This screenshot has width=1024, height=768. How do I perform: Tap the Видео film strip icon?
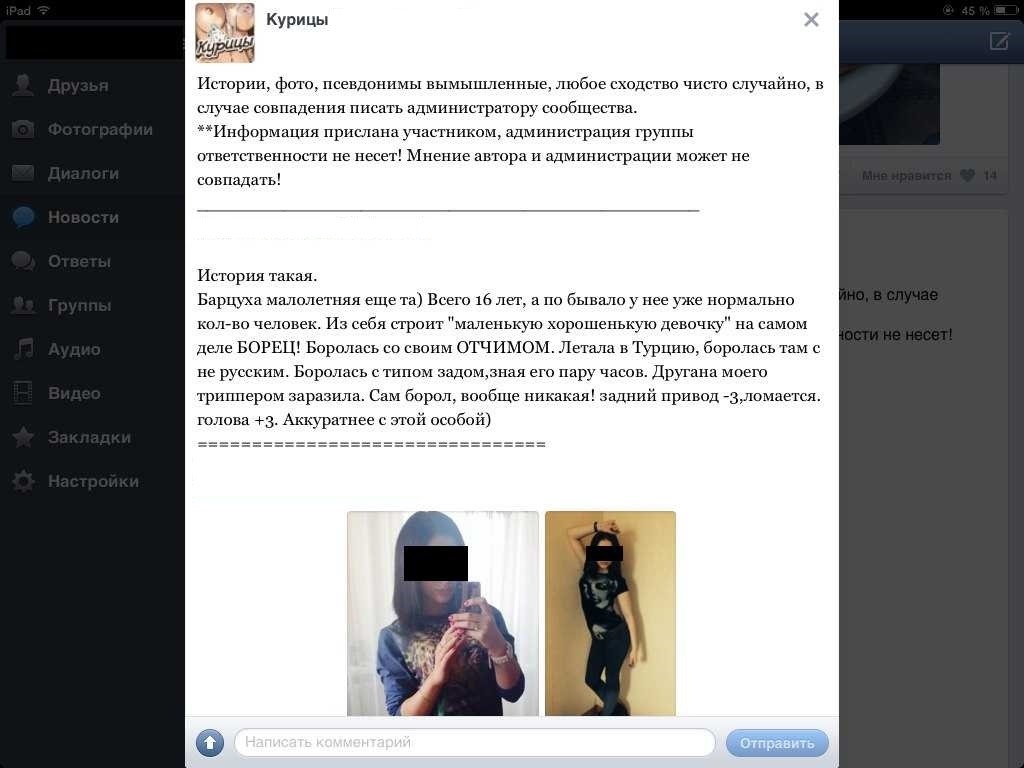[24, 392]
